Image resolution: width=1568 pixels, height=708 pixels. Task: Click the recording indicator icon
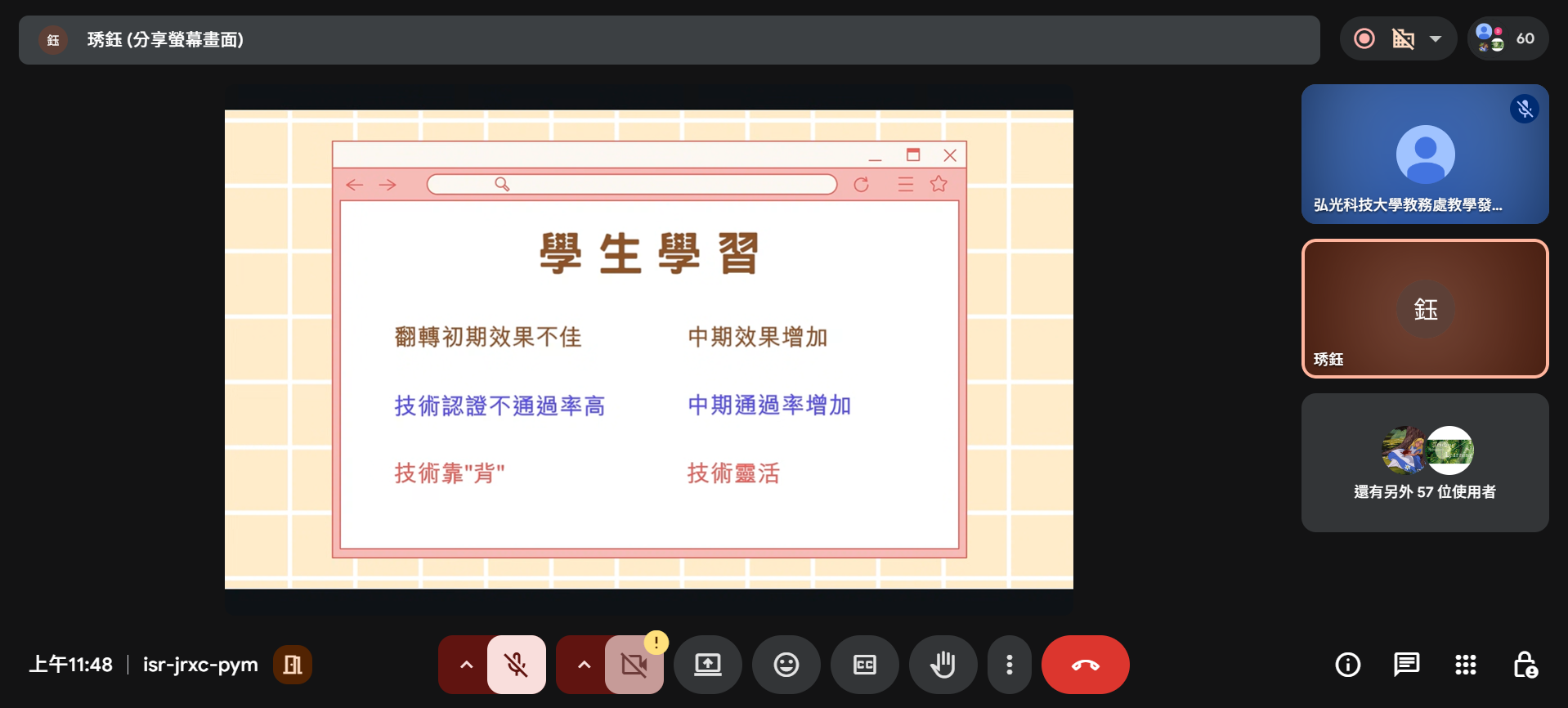click(x=1364, y=38)
